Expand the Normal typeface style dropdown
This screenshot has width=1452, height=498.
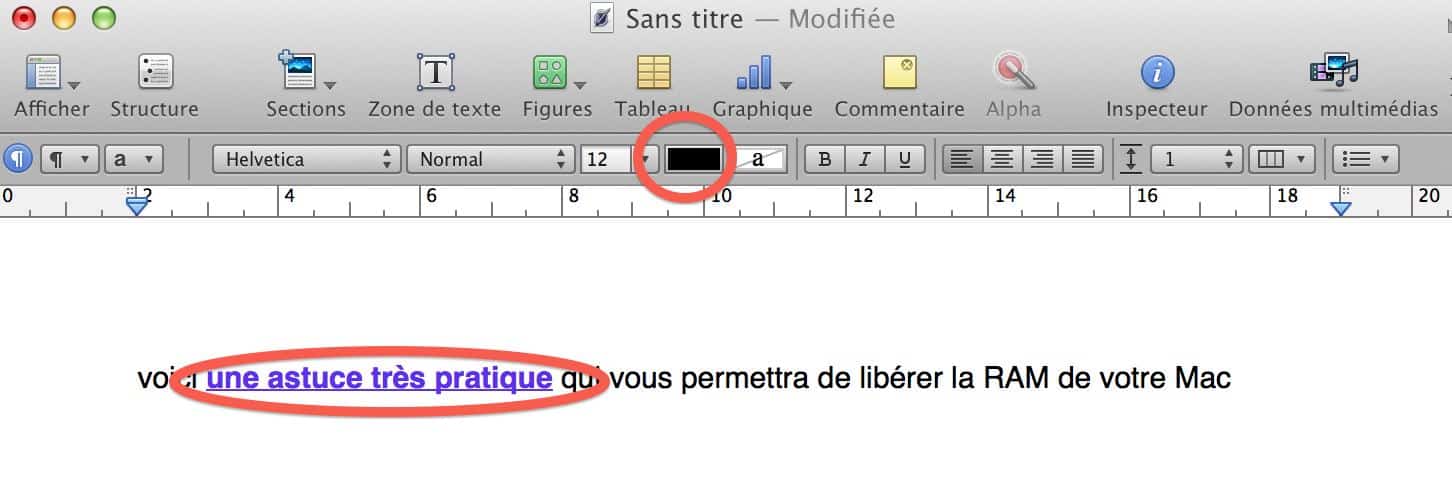click(x=489, y=158)
